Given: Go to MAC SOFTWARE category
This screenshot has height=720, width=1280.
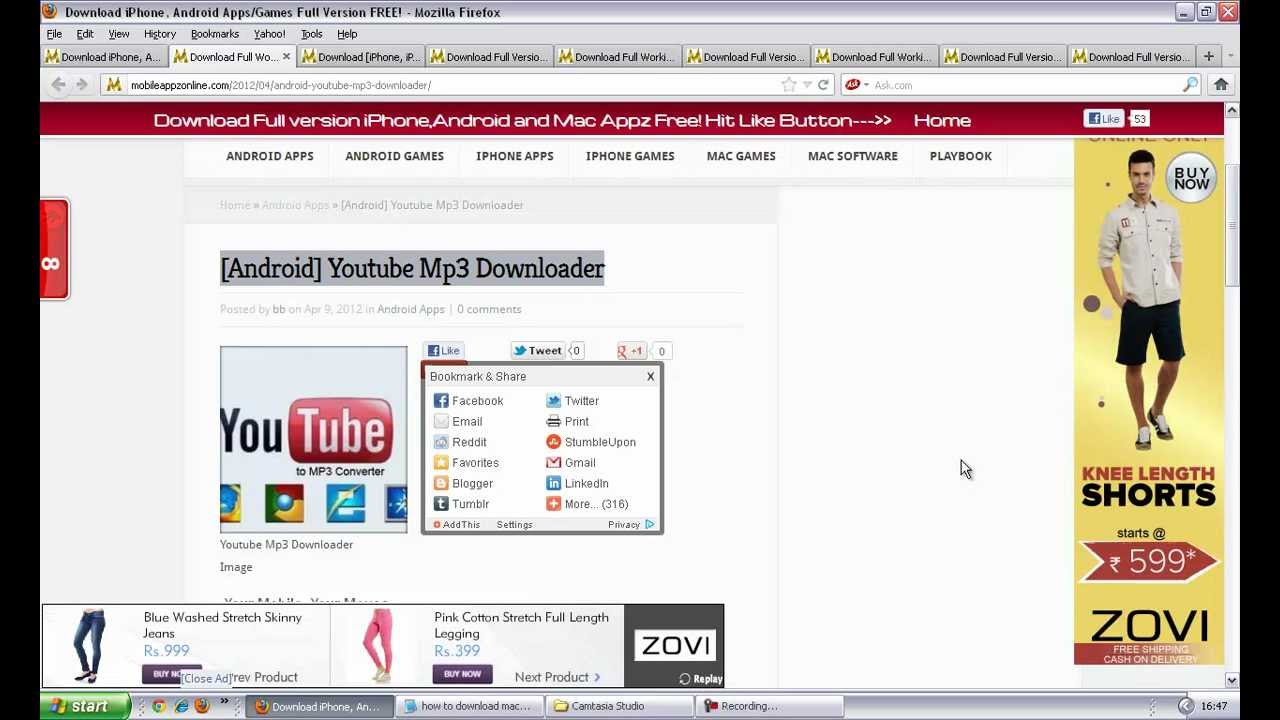Looking at the screenshot, I should click(852, 156).
